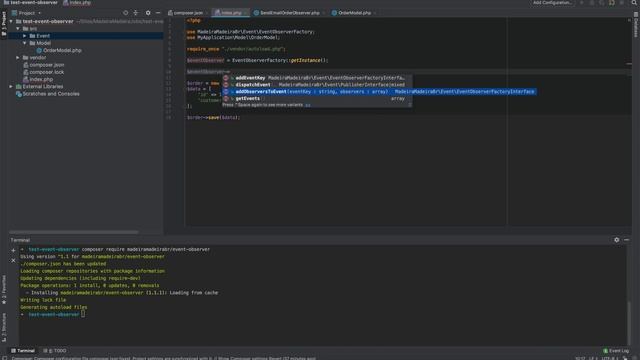Expand the vendor folder
The image size is (640, 360).
coord(18,58)
